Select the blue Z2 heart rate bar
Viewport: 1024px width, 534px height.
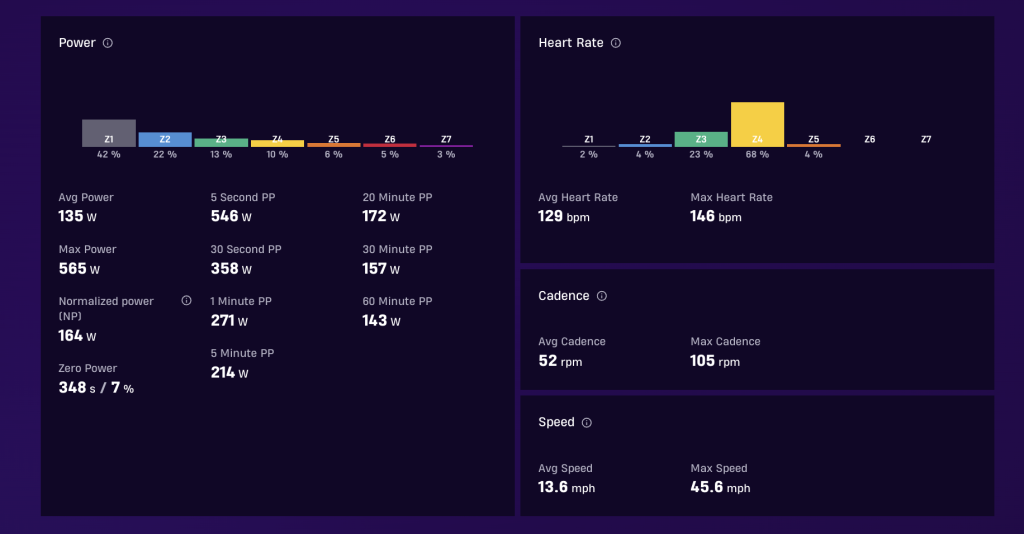645,146
